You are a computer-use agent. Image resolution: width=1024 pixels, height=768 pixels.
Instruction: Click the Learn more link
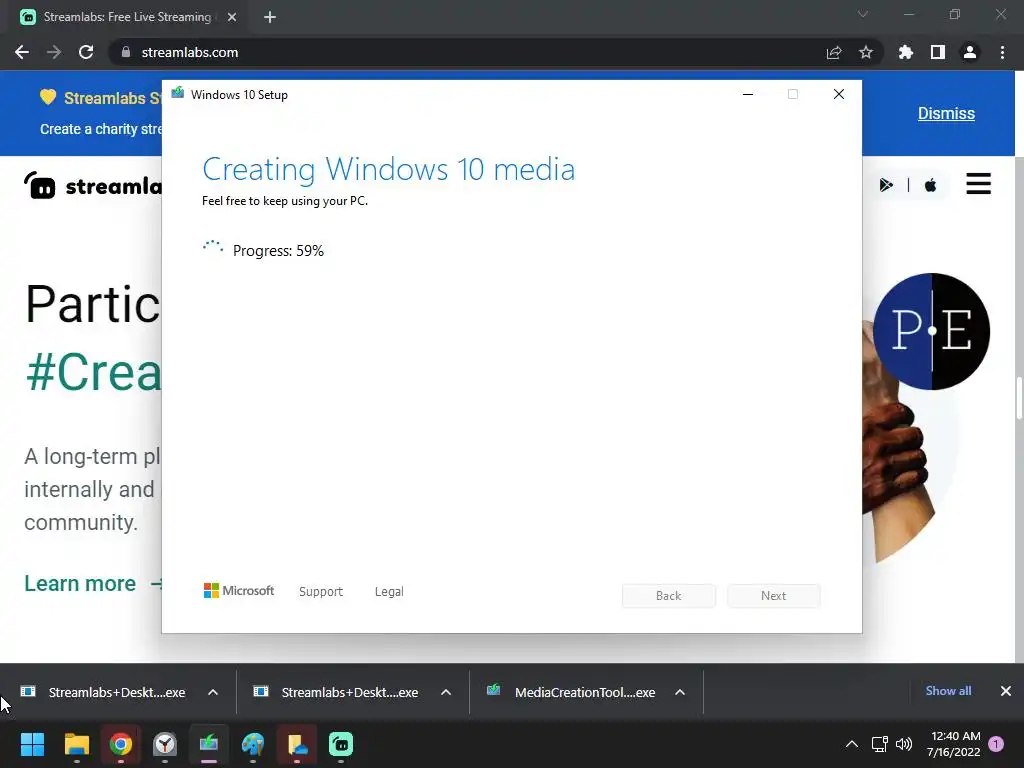tap(80, 583)
